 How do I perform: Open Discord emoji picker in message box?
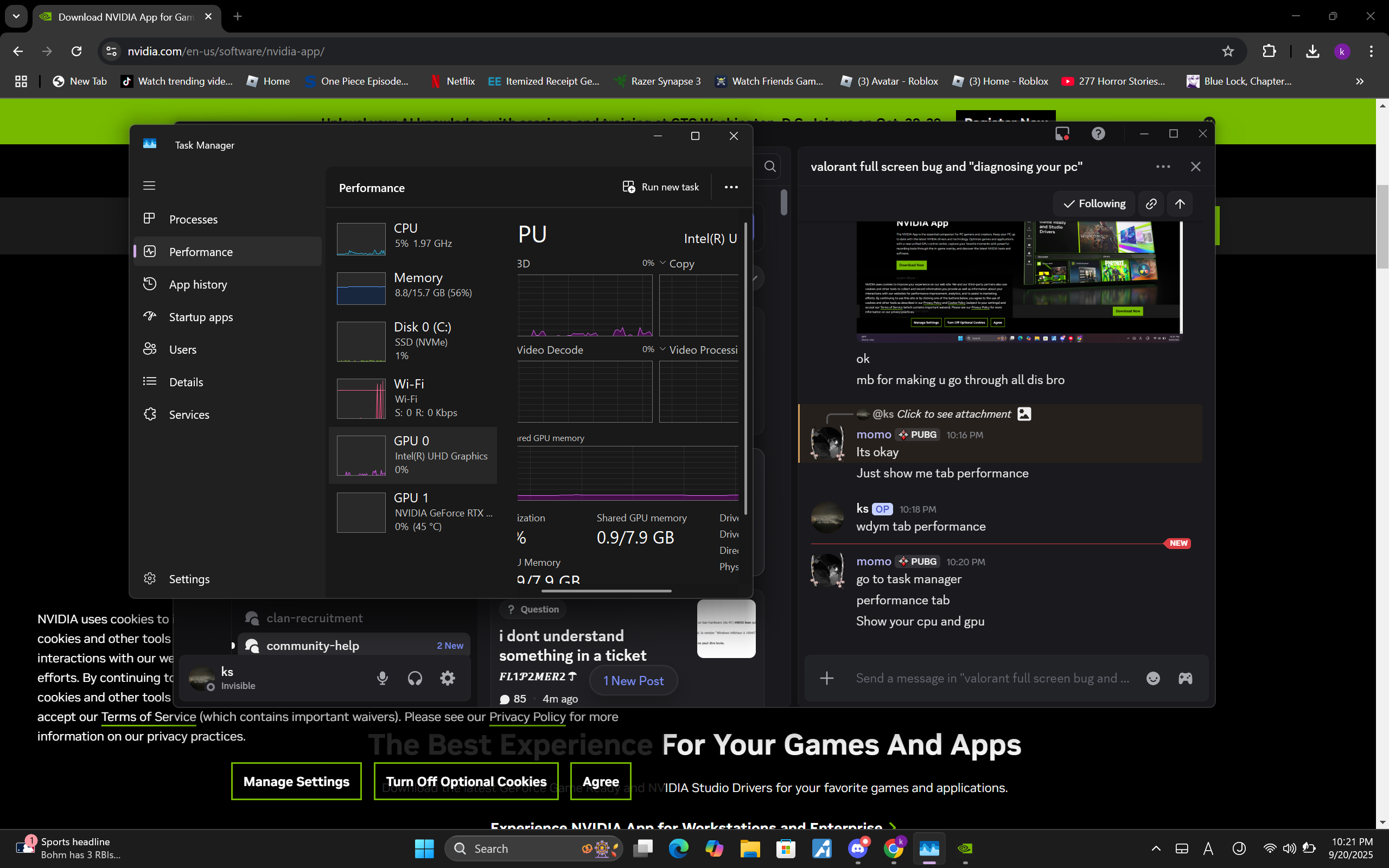pos(1152,678)
